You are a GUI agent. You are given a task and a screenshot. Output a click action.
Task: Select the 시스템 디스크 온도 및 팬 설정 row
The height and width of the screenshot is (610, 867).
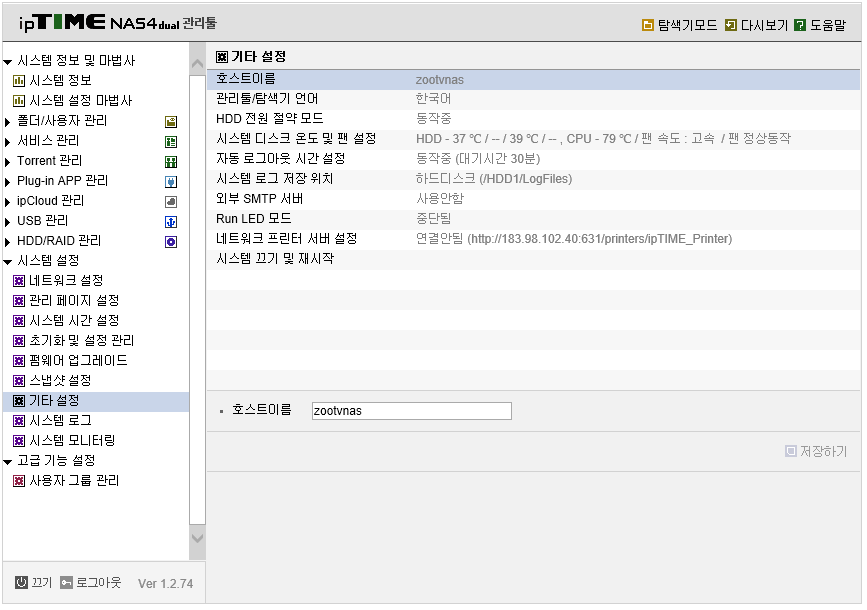tap(534, 138)
